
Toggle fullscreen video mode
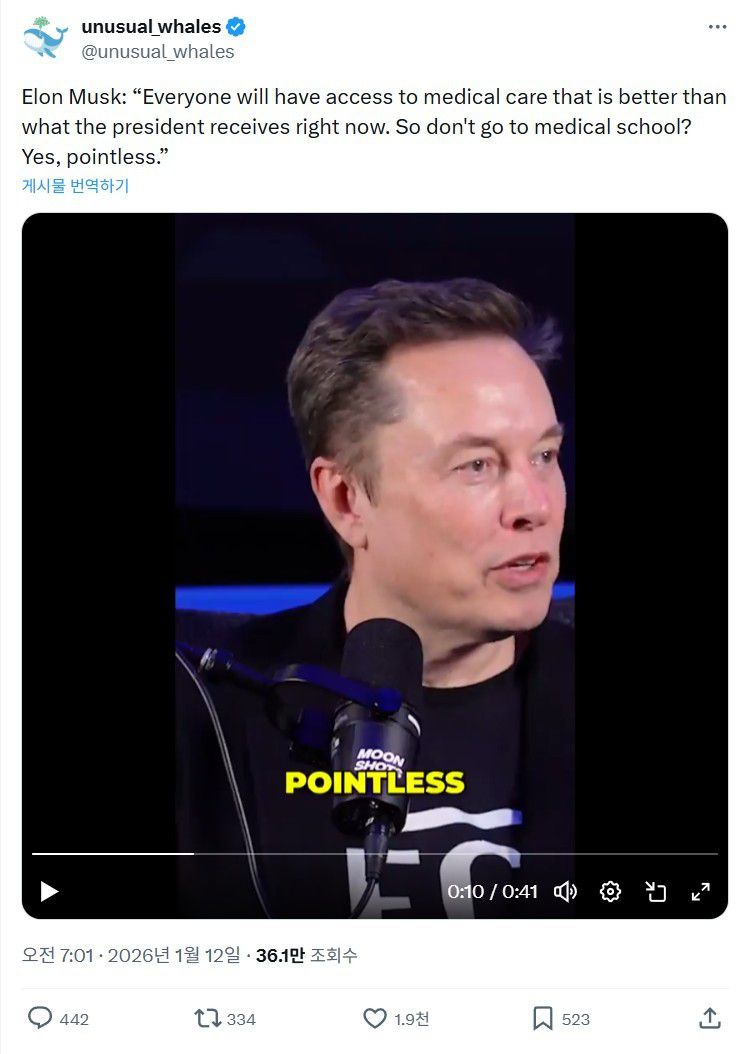[701, 891]
